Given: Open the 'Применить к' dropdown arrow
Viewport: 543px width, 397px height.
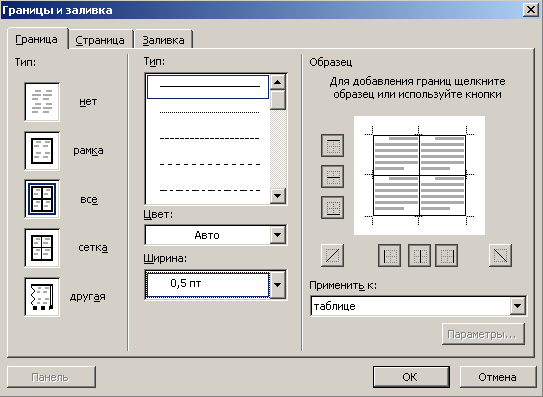Looking at the screenshot, I should (518, 306).
